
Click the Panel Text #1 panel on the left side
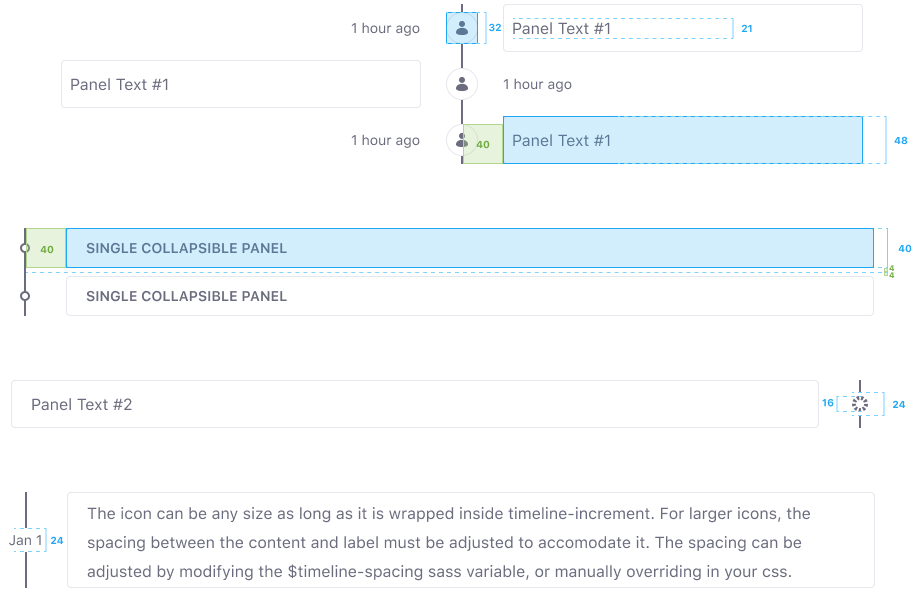pyautogui.click(x=241, y=84)
